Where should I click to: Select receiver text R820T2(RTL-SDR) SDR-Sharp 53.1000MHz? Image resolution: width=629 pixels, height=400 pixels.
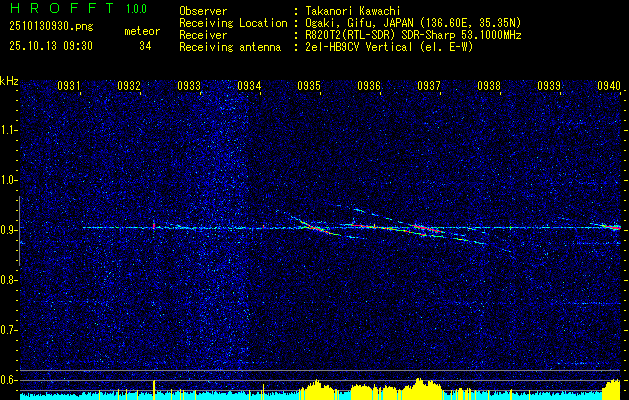[x=413, y=35]
